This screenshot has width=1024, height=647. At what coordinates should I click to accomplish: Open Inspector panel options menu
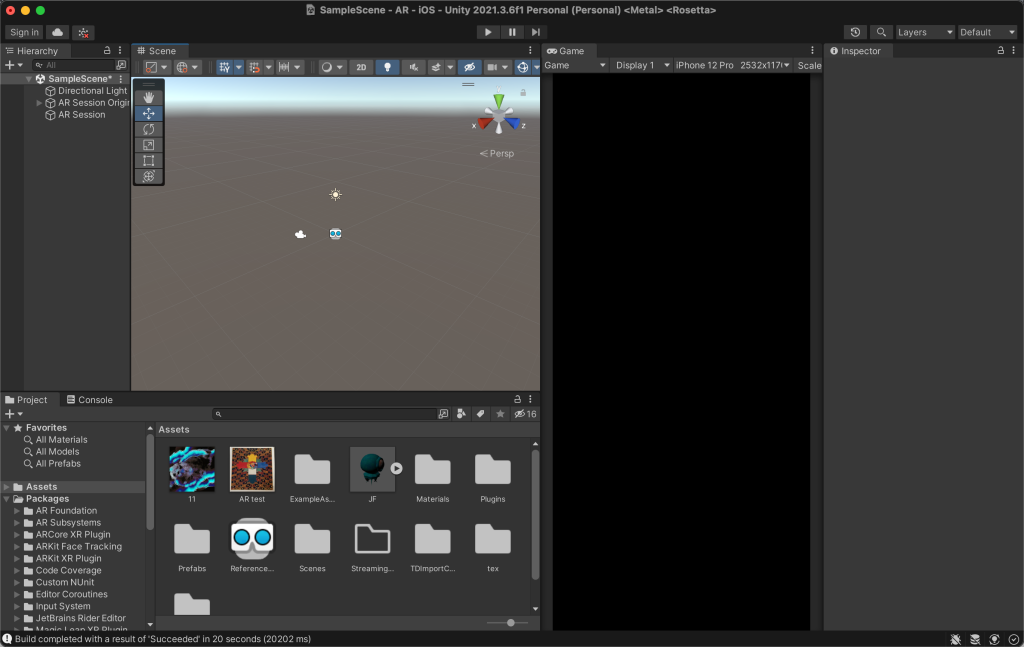1014,50
